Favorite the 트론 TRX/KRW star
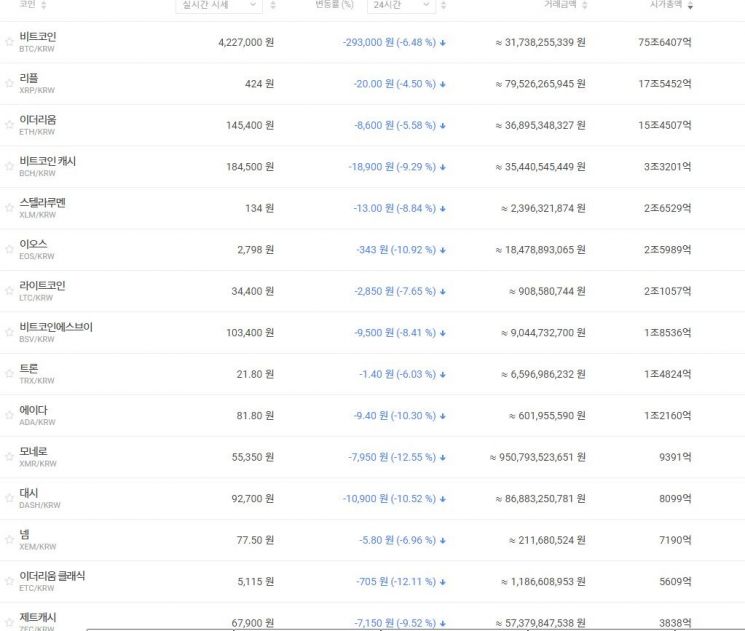The width and height of the screenshot is (745, 631). pos(9,374)
